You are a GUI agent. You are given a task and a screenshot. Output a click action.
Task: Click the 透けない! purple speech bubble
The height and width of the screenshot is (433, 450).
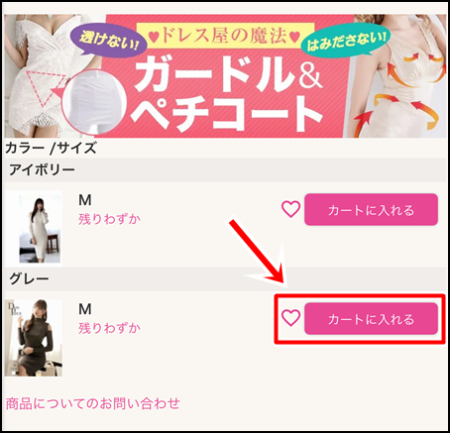[x=108, y=42]
